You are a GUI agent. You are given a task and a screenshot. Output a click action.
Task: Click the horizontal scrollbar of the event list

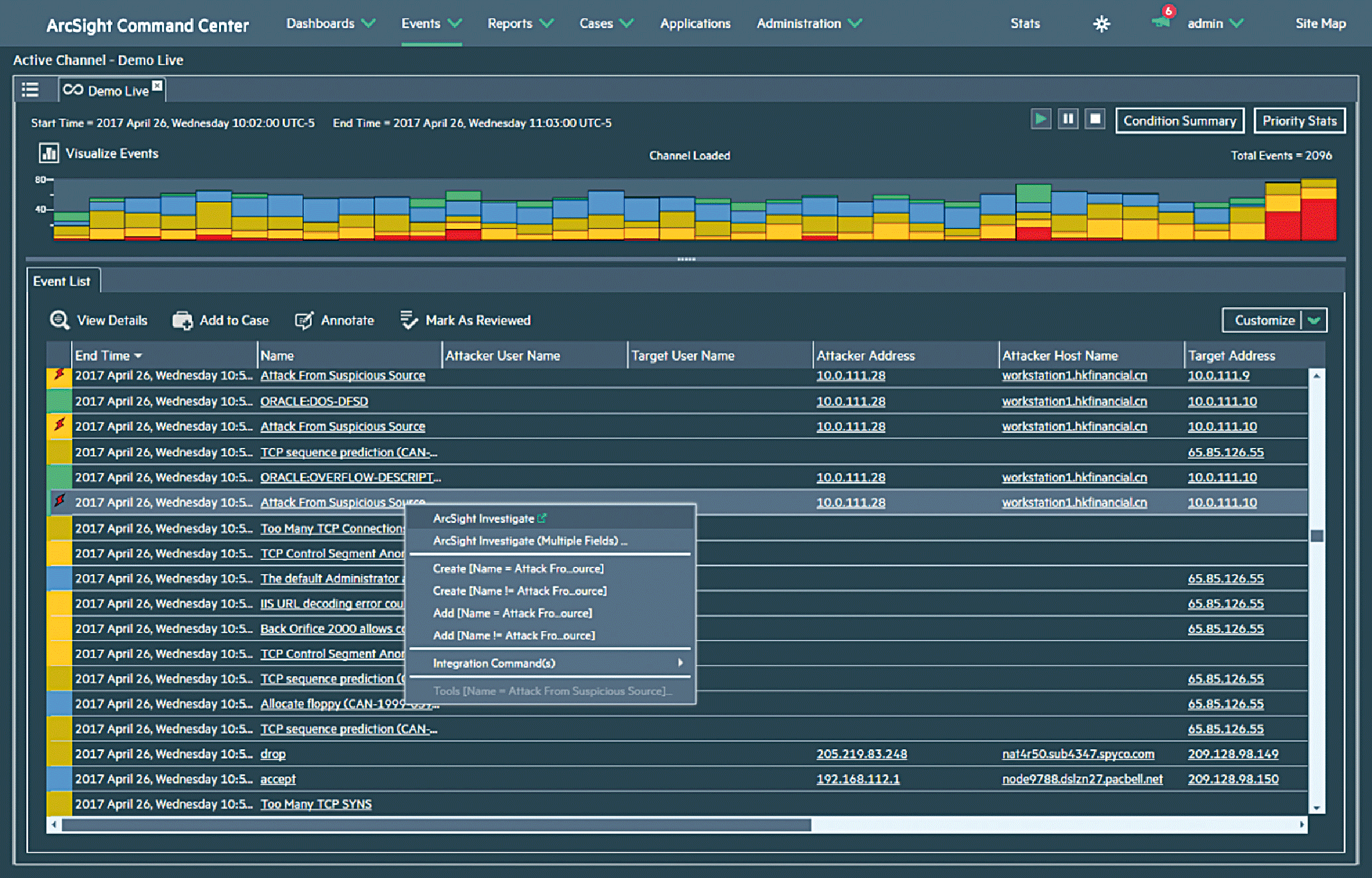click(x=436, y=825)
